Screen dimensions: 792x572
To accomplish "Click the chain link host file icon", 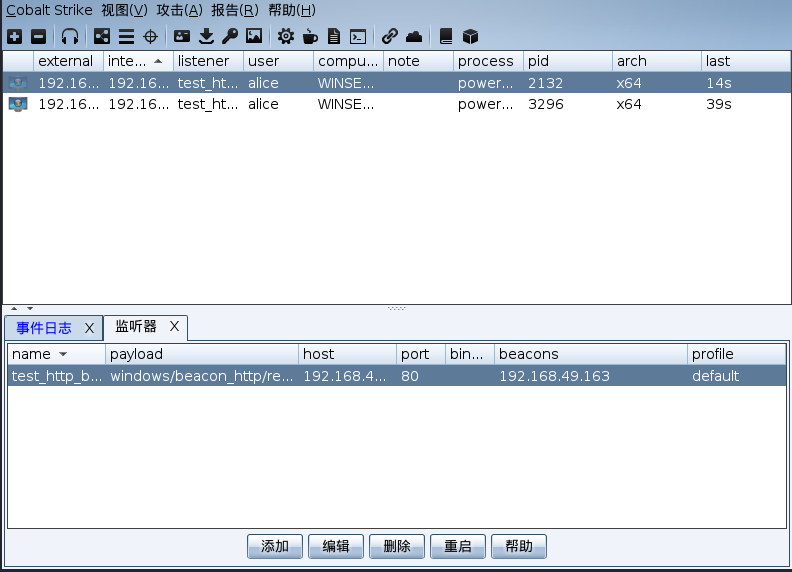I will click(x=390, y=36).
